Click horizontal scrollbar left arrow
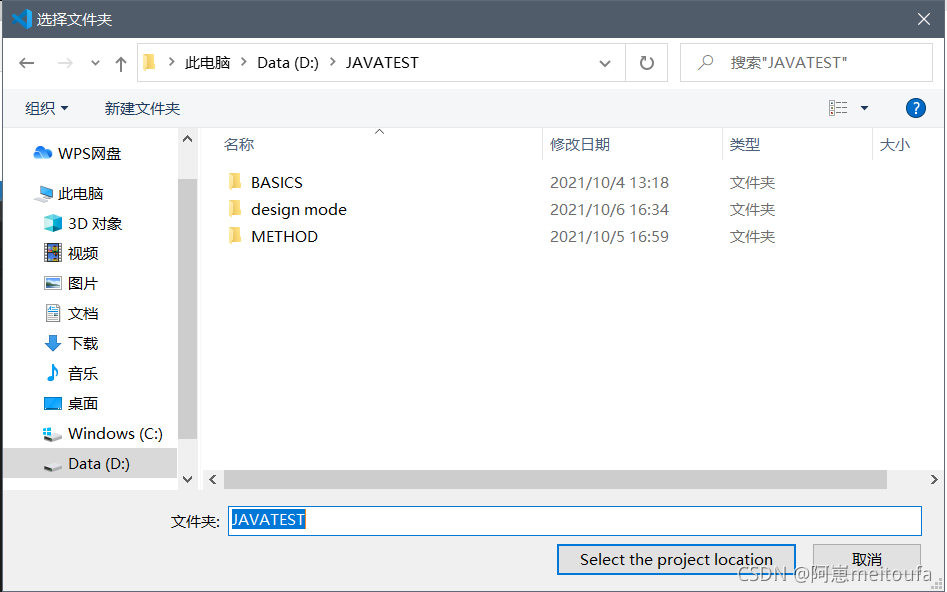Viewport: 947px width, 592px height. tap(213, 480)
